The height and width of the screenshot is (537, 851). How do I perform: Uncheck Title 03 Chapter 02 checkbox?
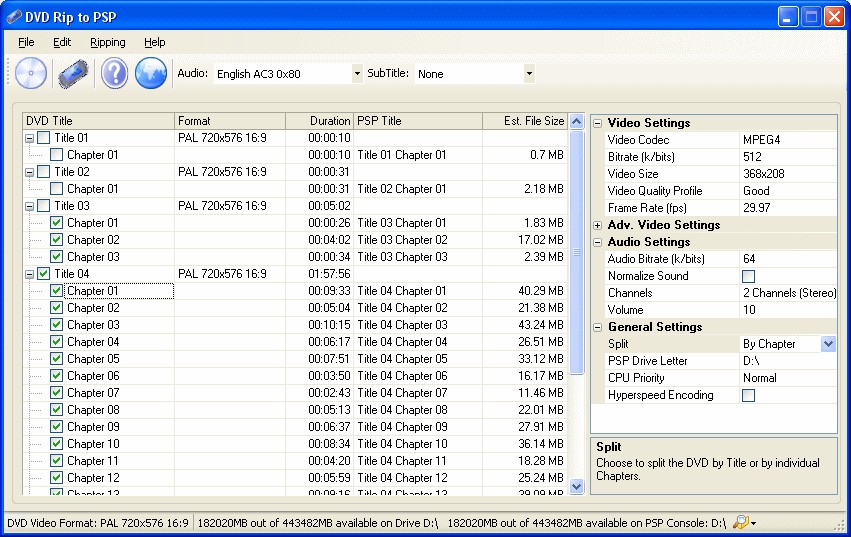point(56,239)
